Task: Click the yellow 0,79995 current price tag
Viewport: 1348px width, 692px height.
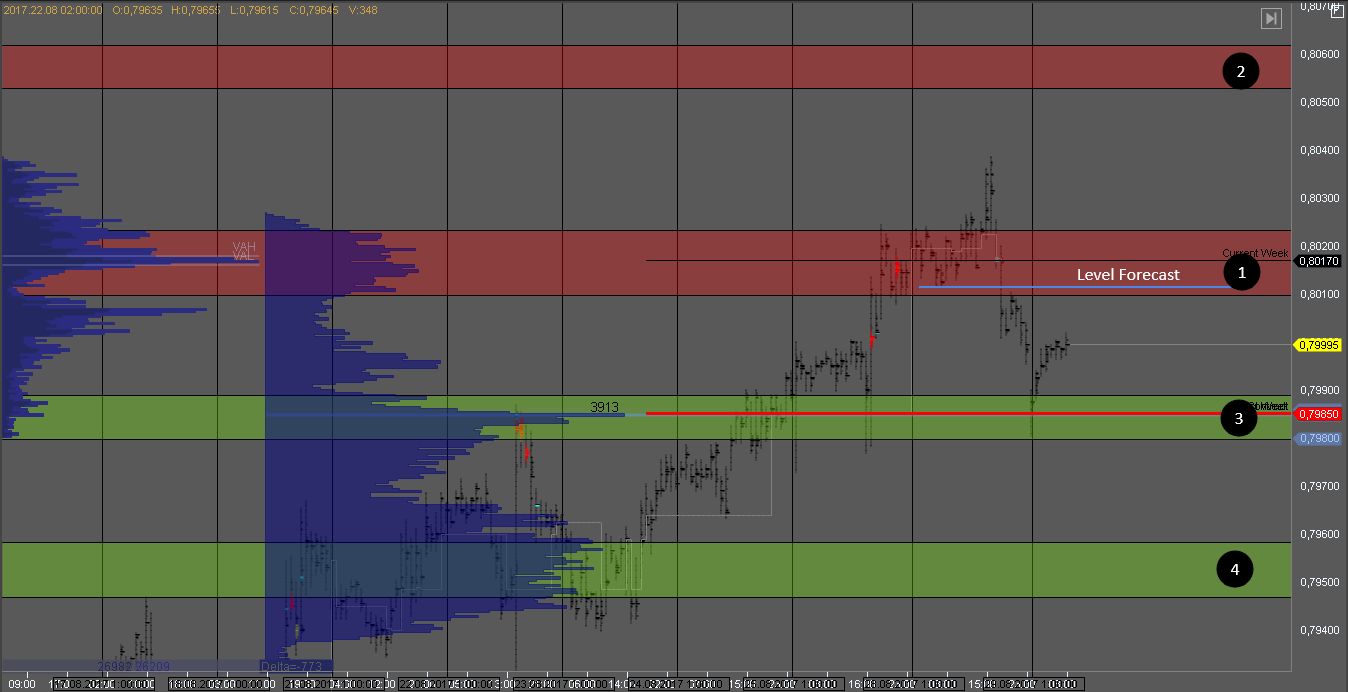Action: click(1319, 345)
